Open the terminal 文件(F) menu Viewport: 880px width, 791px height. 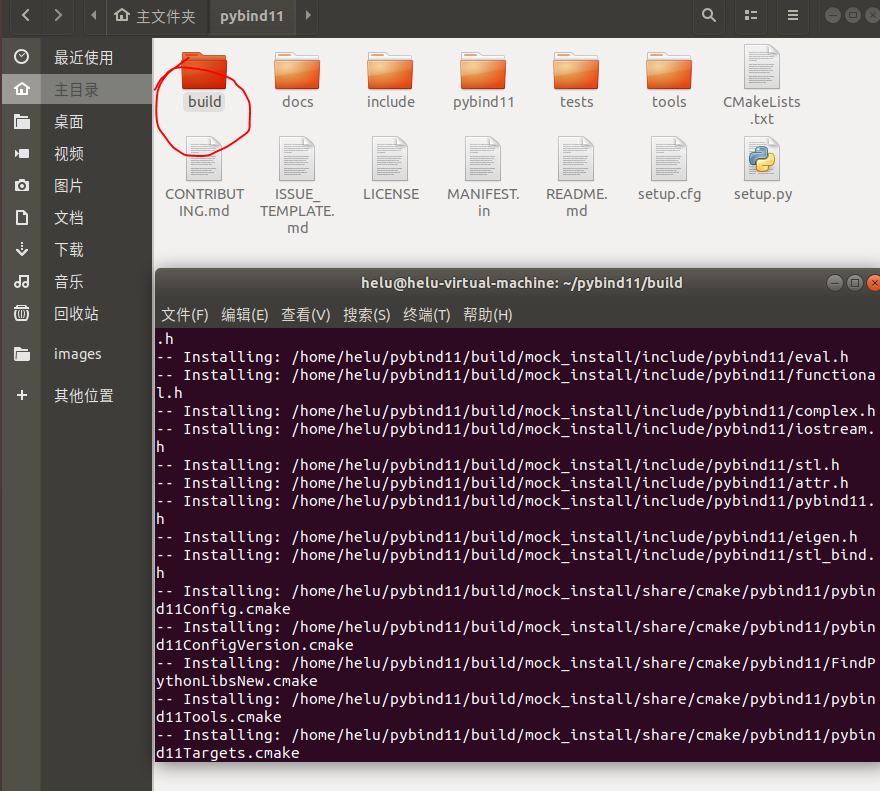[185, 315]
